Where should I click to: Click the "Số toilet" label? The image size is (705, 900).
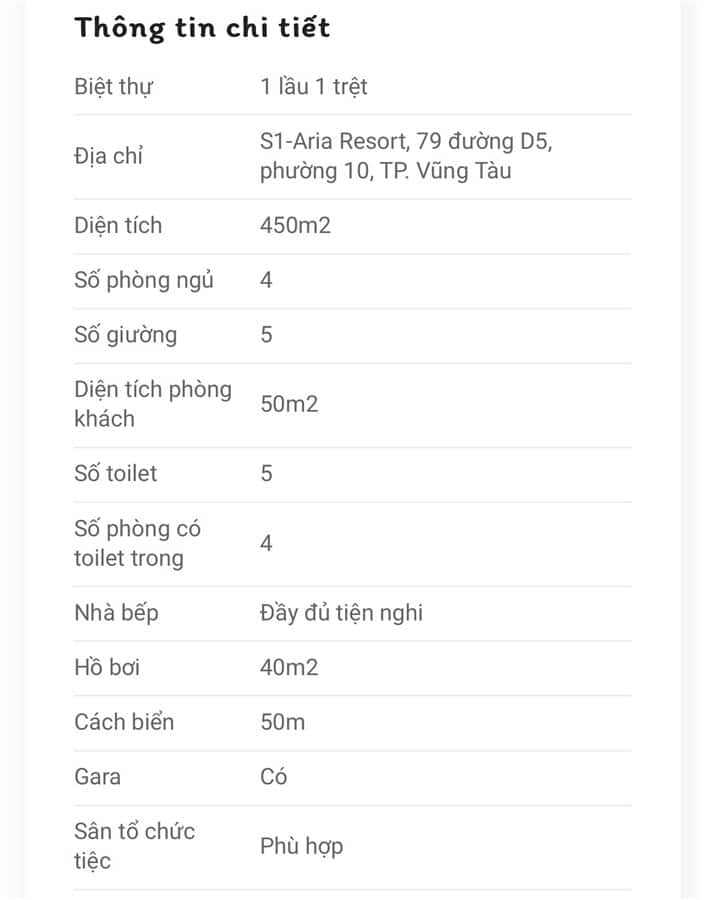[115, 473]
